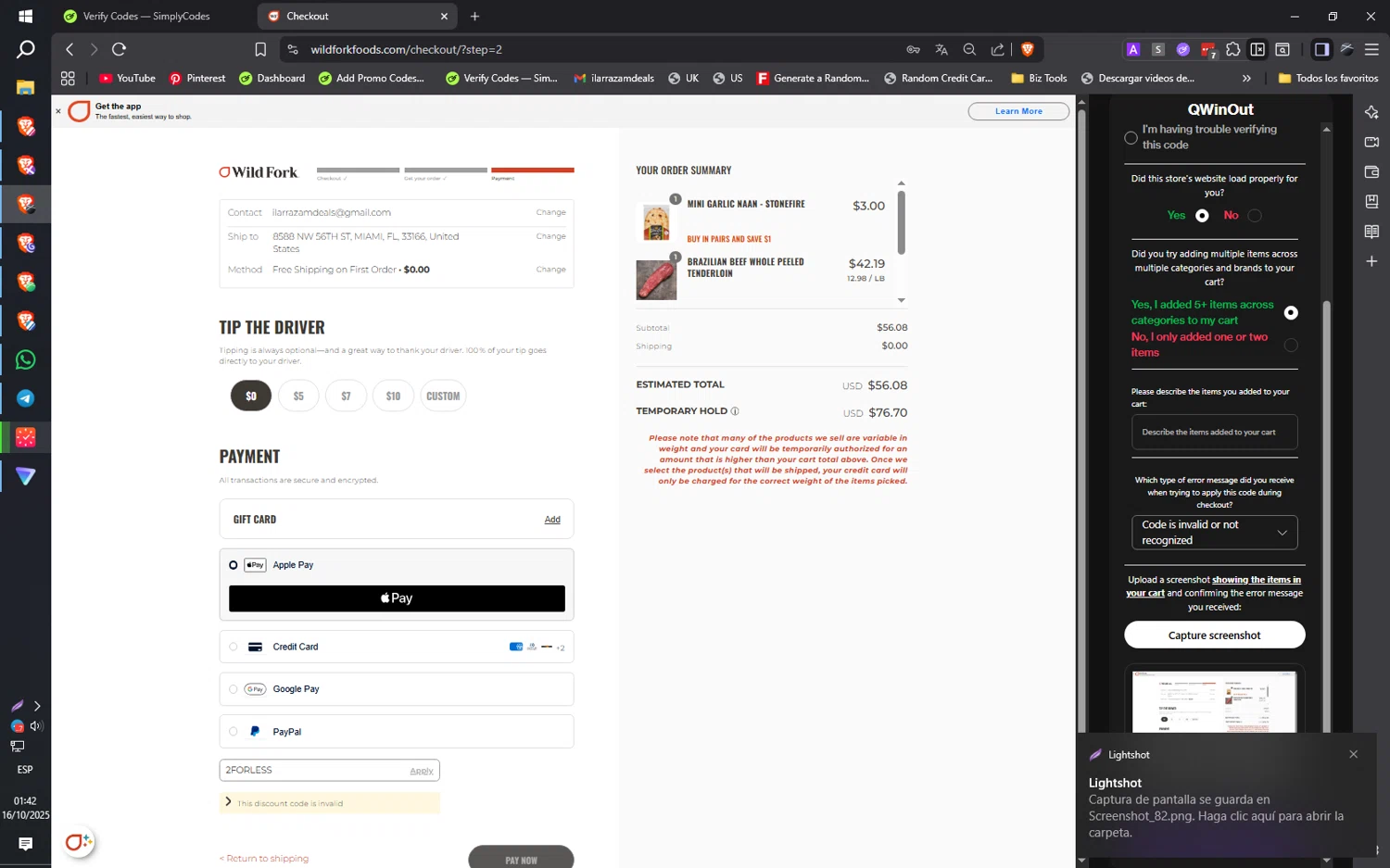Viewport: 1390px width, 868px height.
Task: Open the YouTube bookmark
Action: (x=127, y=79)
